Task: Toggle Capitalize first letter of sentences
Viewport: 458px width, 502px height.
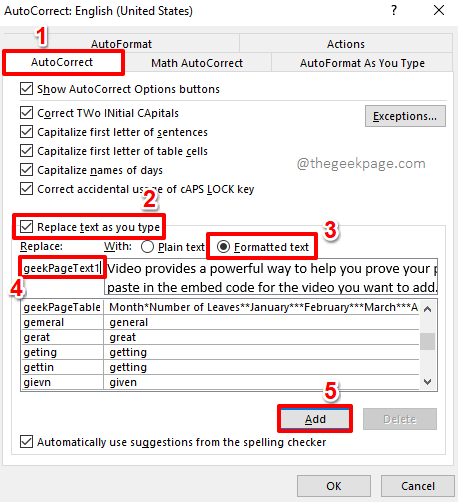Action: 26,132
